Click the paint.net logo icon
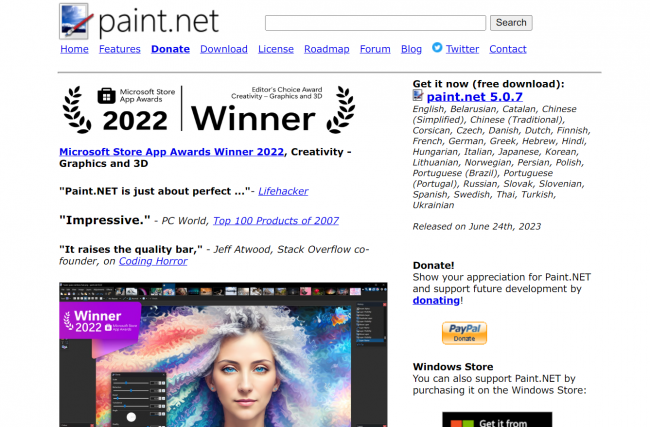 tap(76, 21)
